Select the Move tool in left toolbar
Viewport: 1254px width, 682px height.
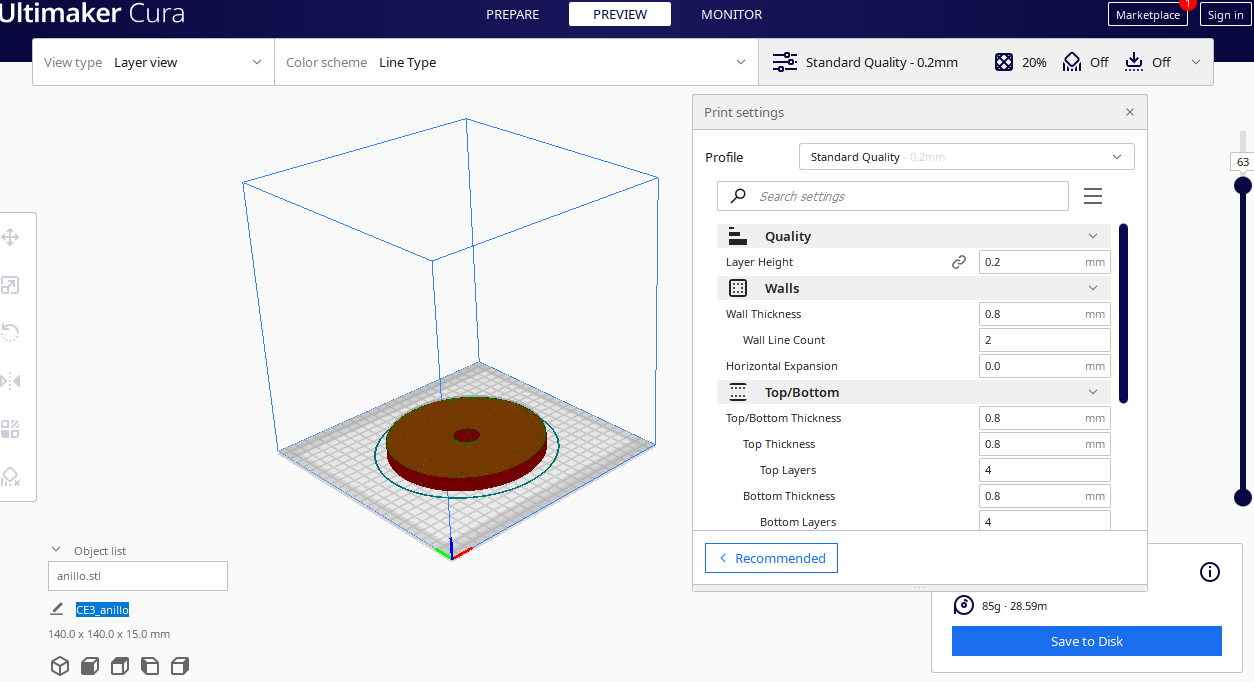(x=10, y=237)
